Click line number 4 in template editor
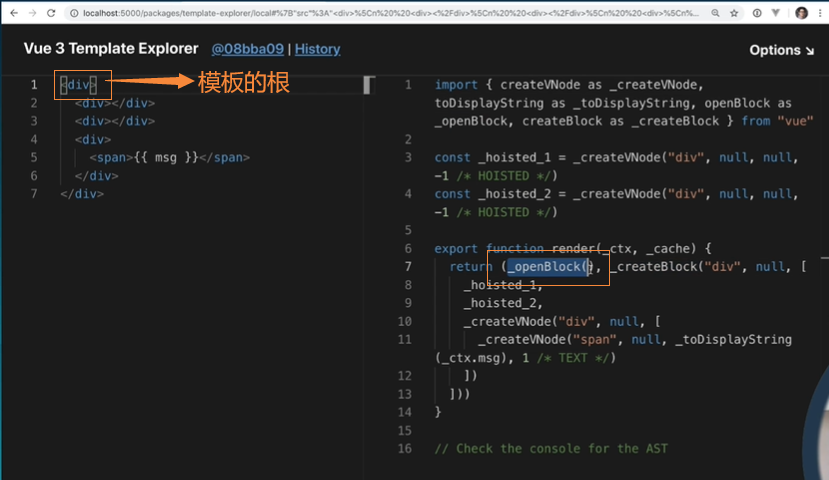This screenshot has height=480, width=829. click(x=34, y=140)
